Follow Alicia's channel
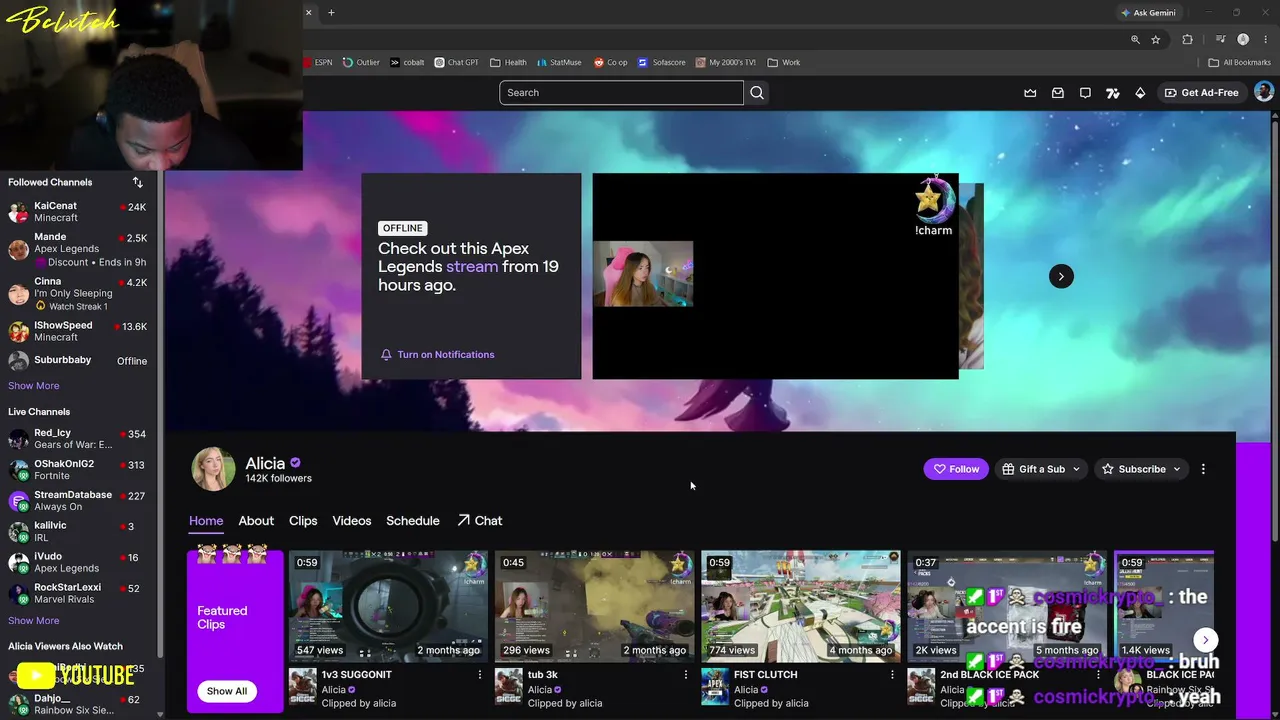This screenshot has height=720, width=1280. click(x=956, y=469)
